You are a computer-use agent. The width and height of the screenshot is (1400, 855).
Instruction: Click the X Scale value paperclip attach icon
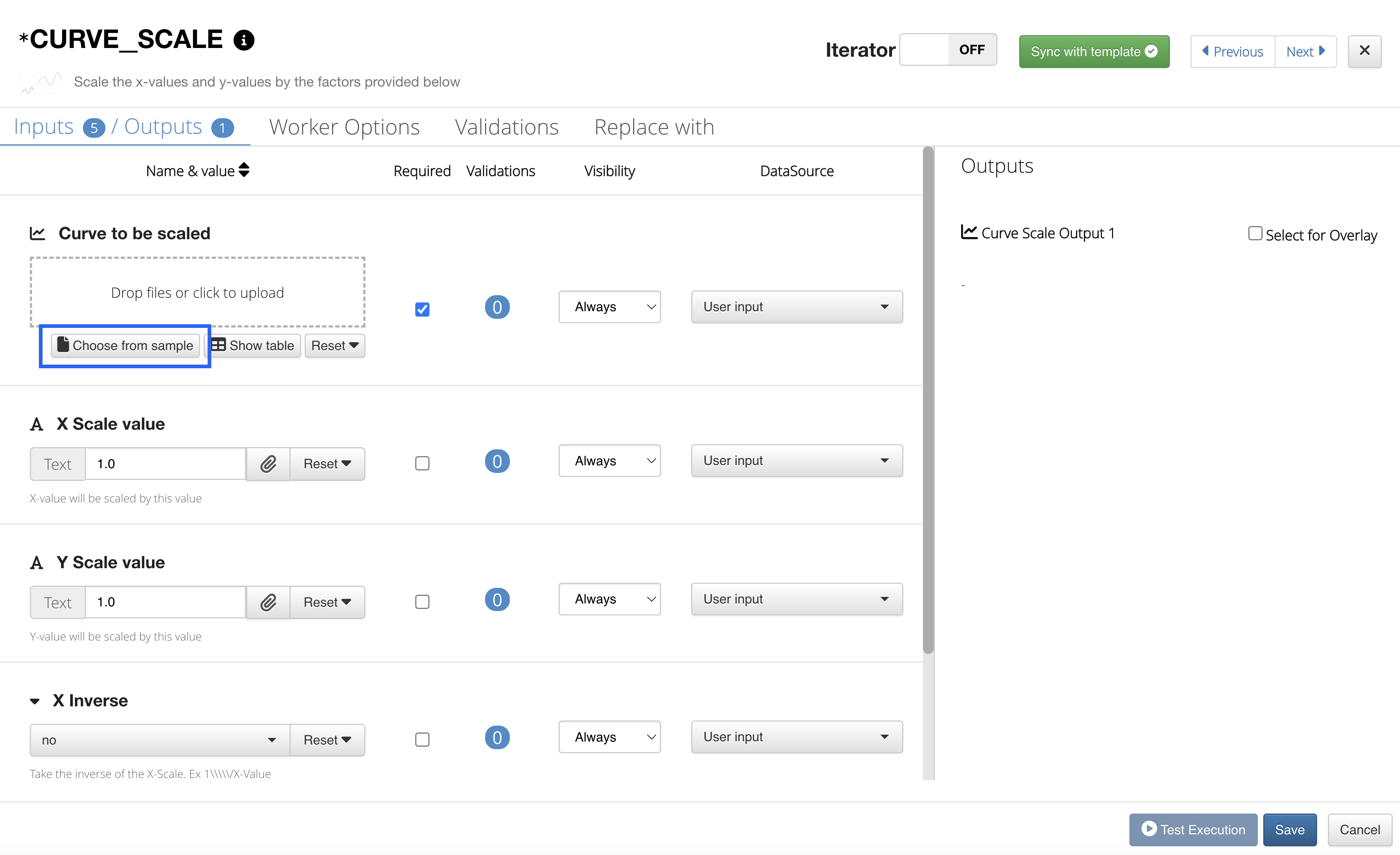(x=268, y=463)
